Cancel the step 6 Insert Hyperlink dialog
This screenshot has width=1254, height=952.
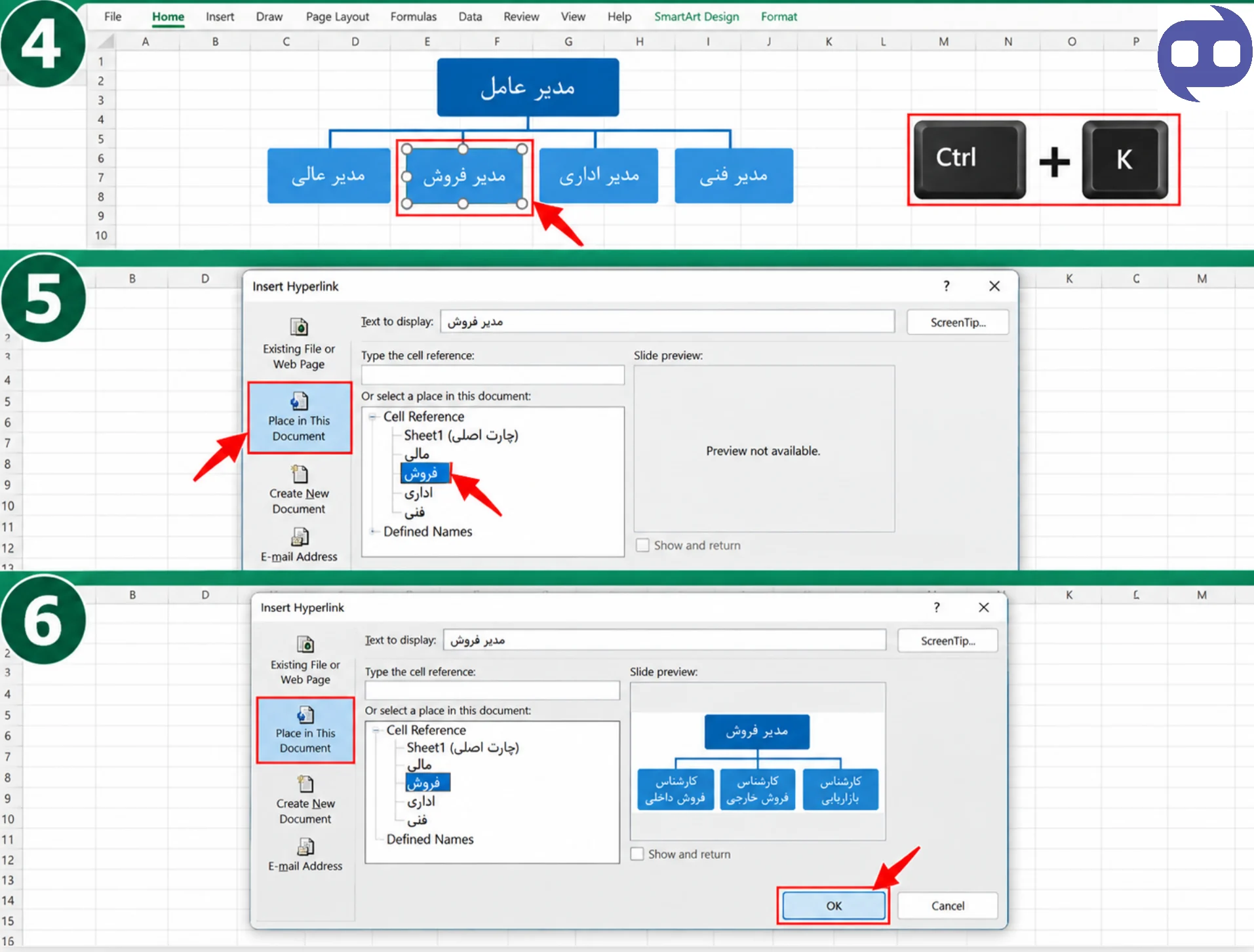pos(948,906)
